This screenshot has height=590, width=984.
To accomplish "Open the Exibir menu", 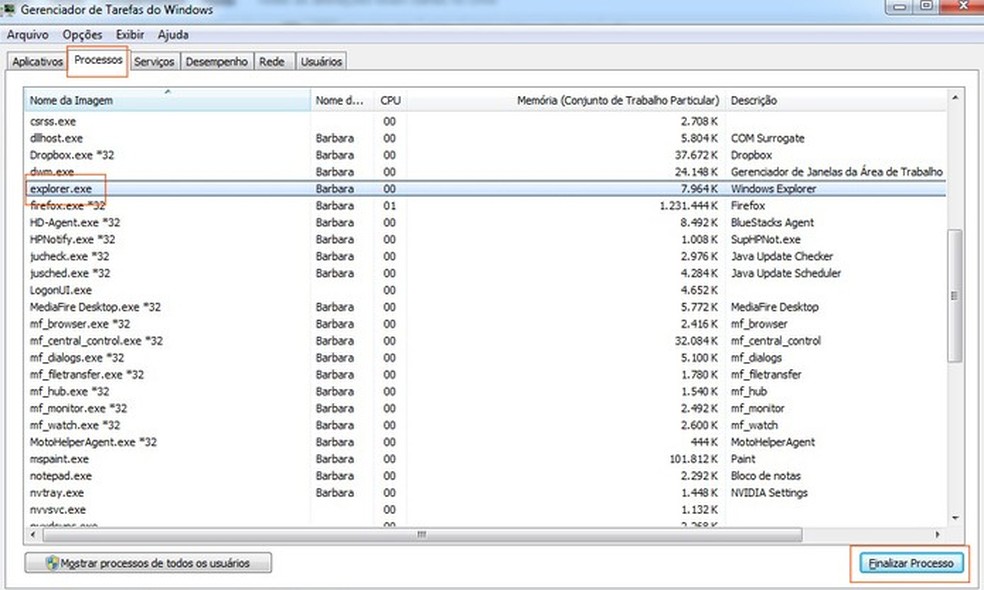I will (x=129, y=34).
